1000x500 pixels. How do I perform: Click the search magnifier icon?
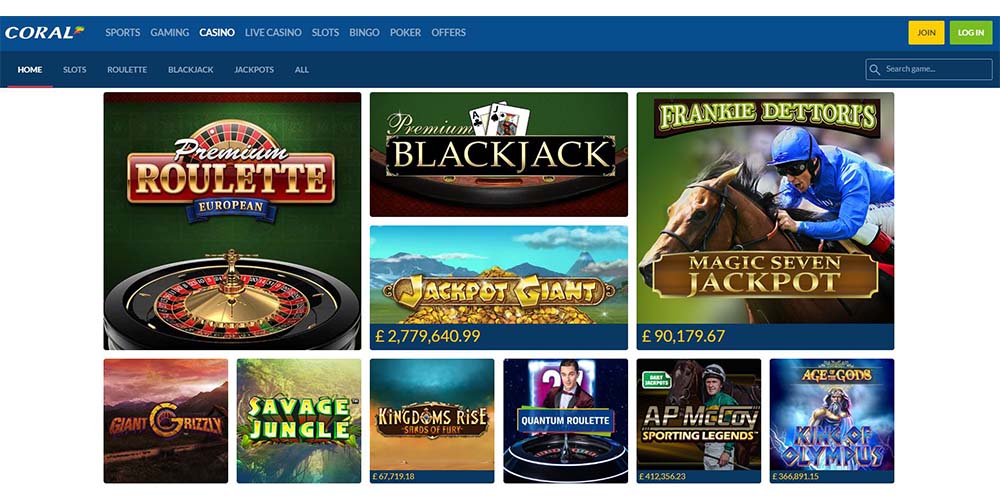click(x=874, y=70)
